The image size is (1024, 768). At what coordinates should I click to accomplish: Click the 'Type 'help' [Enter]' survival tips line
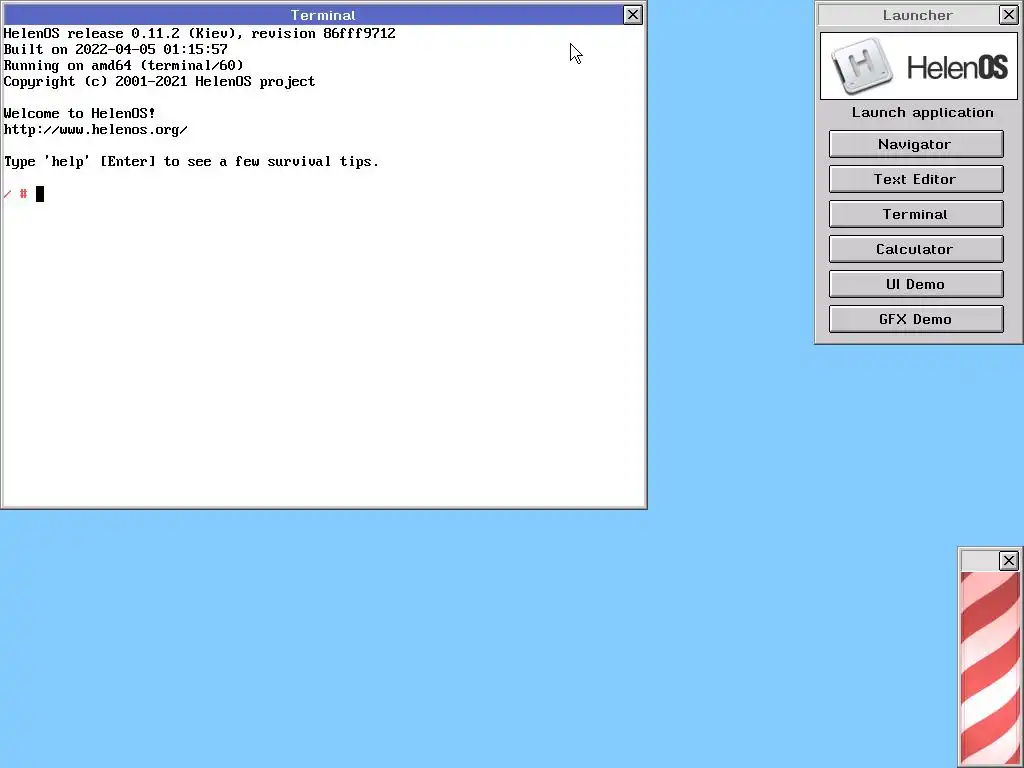coord(191,161)
